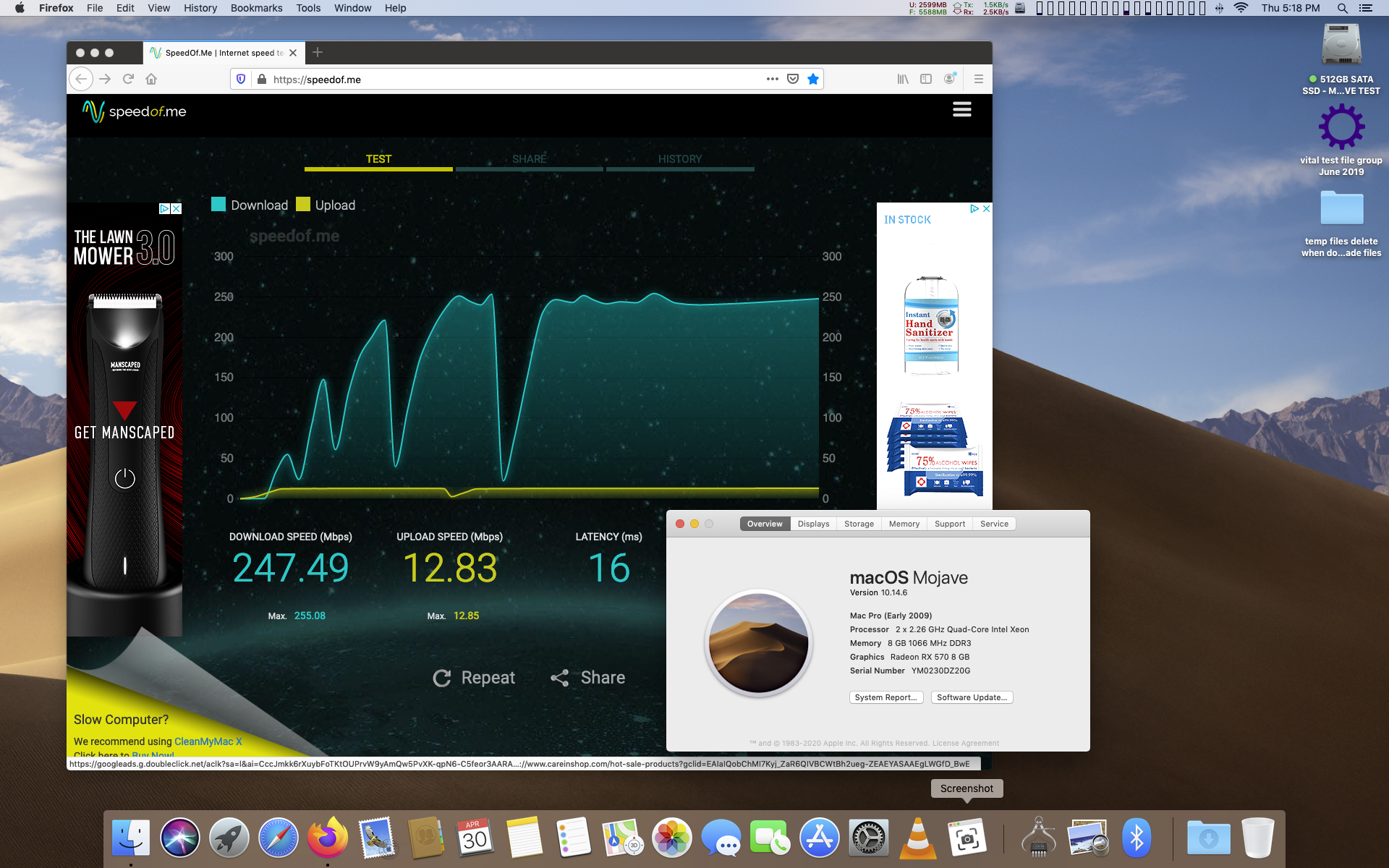
Task: Open the History menu in menu bar
Action: (200, 8)
